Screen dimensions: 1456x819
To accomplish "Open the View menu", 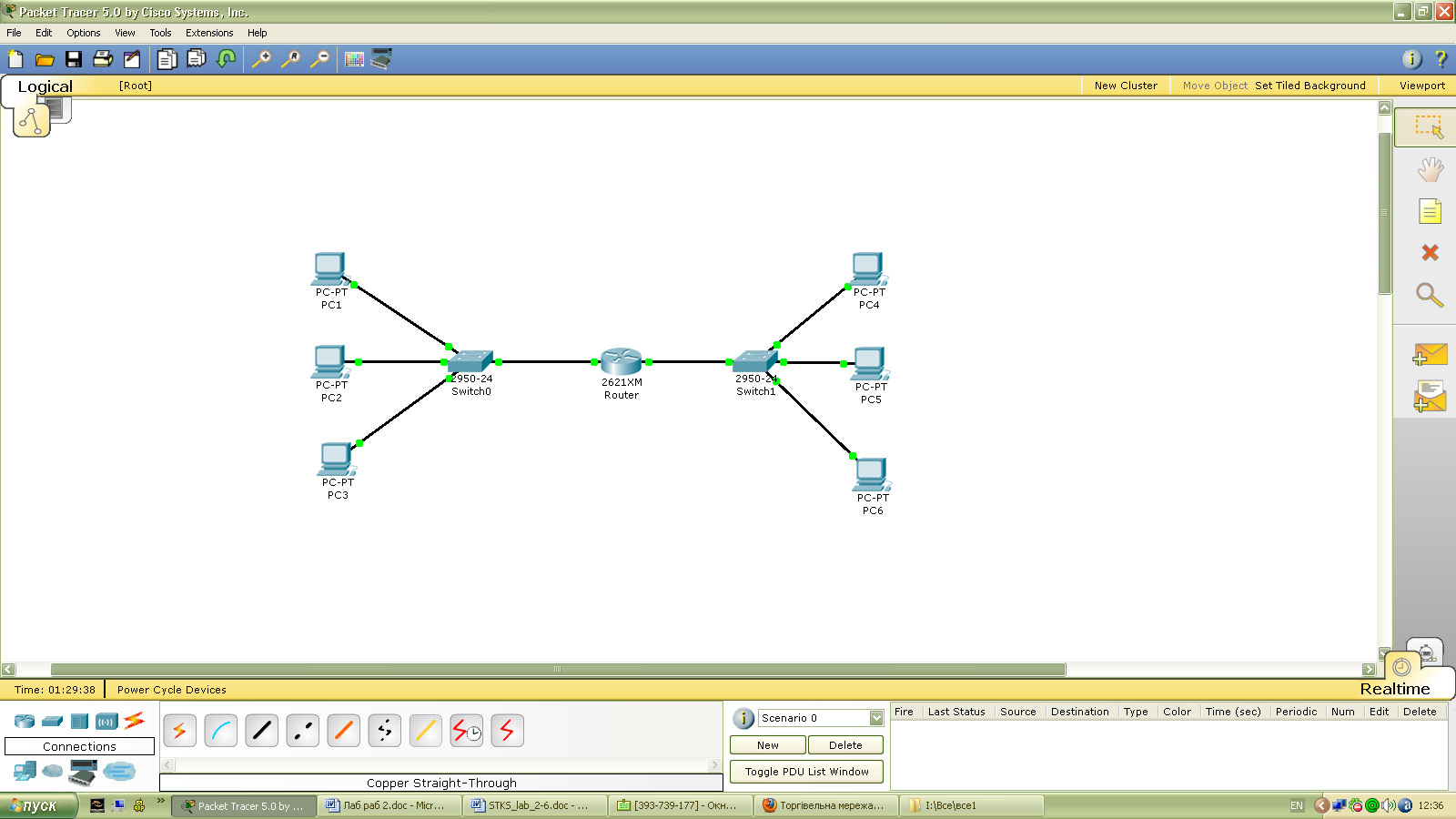I will (x=125, y=33).
